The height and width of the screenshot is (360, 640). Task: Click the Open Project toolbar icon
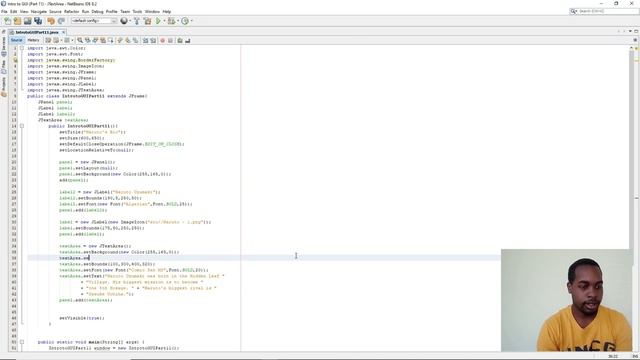[27, 21]
